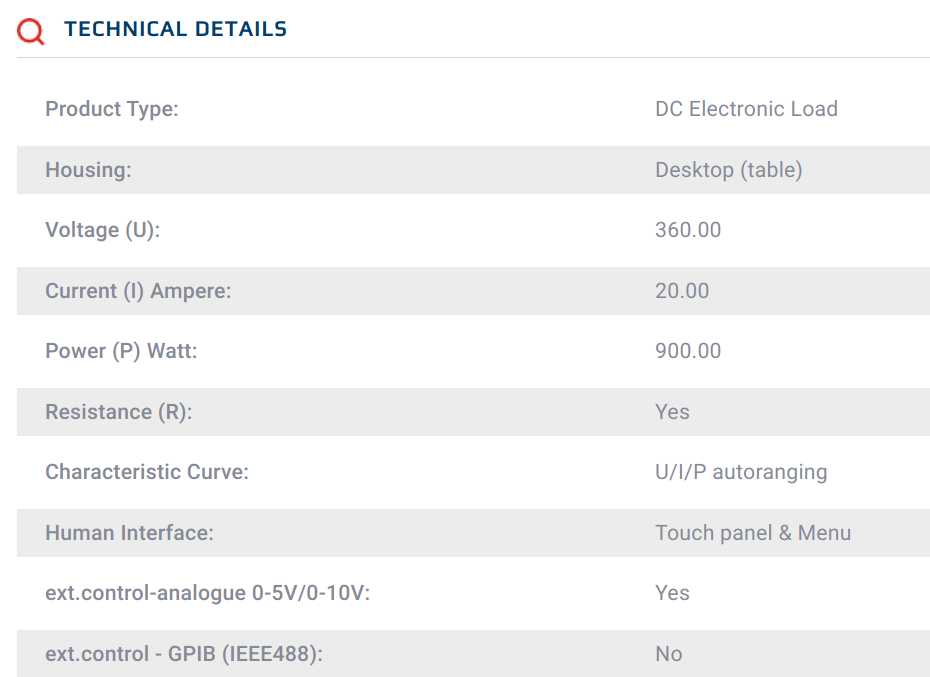Click the ext.control-analogue 0-5V/0-10V label
Viewport: 930px width, 677px height.
point(207,593)
